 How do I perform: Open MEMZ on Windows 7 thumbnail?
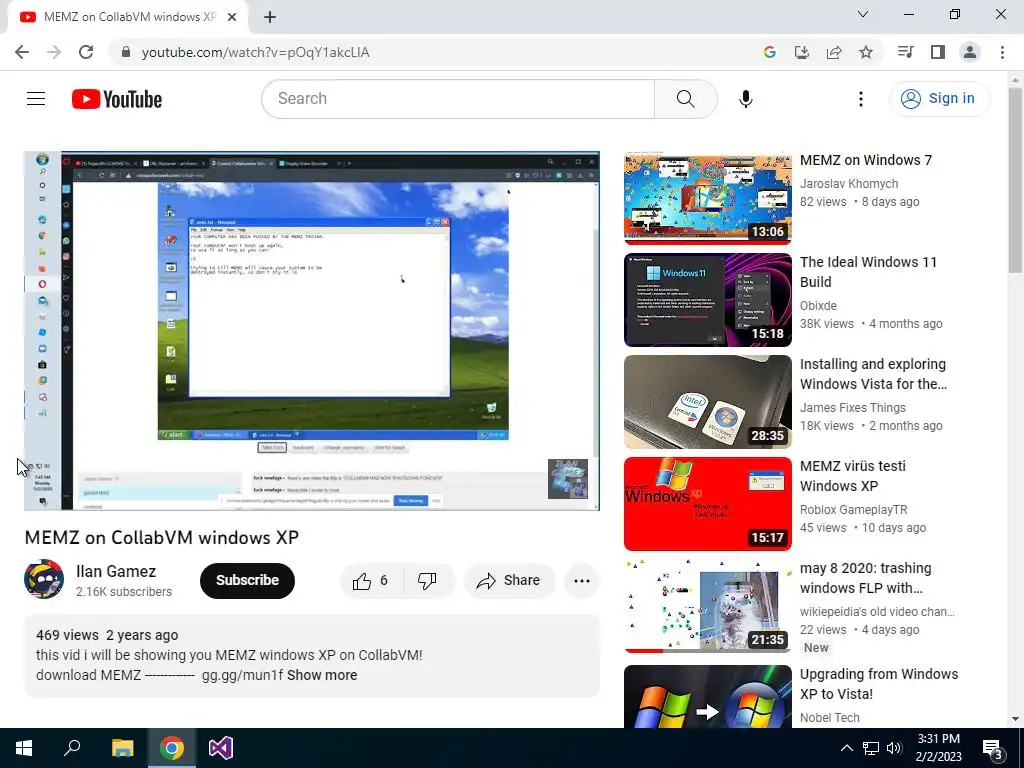click(x=708, y=198)
